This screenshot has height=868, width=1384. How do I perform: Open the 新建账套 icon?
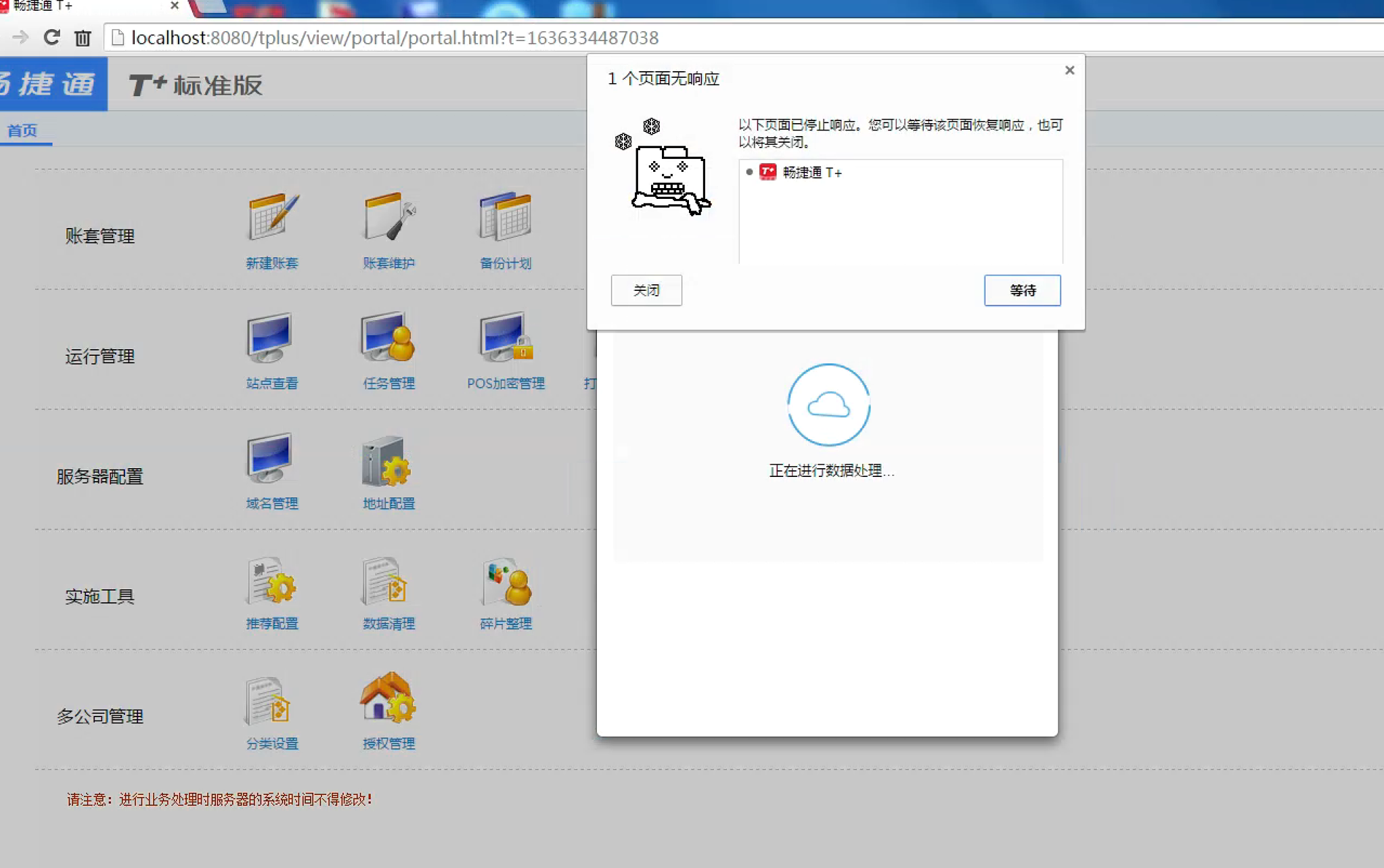(x=273, y=216)
